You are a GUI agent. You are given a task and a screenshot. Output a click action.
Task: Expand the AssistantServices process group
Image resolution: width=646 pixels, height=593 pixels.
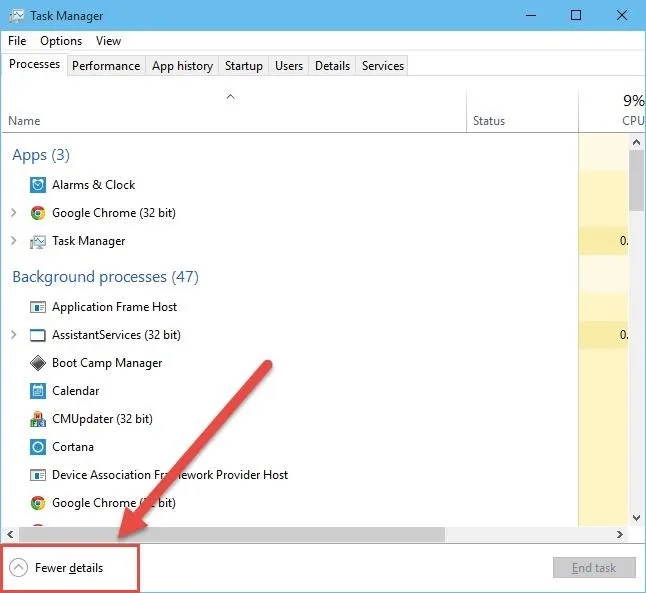pos(14,335)
